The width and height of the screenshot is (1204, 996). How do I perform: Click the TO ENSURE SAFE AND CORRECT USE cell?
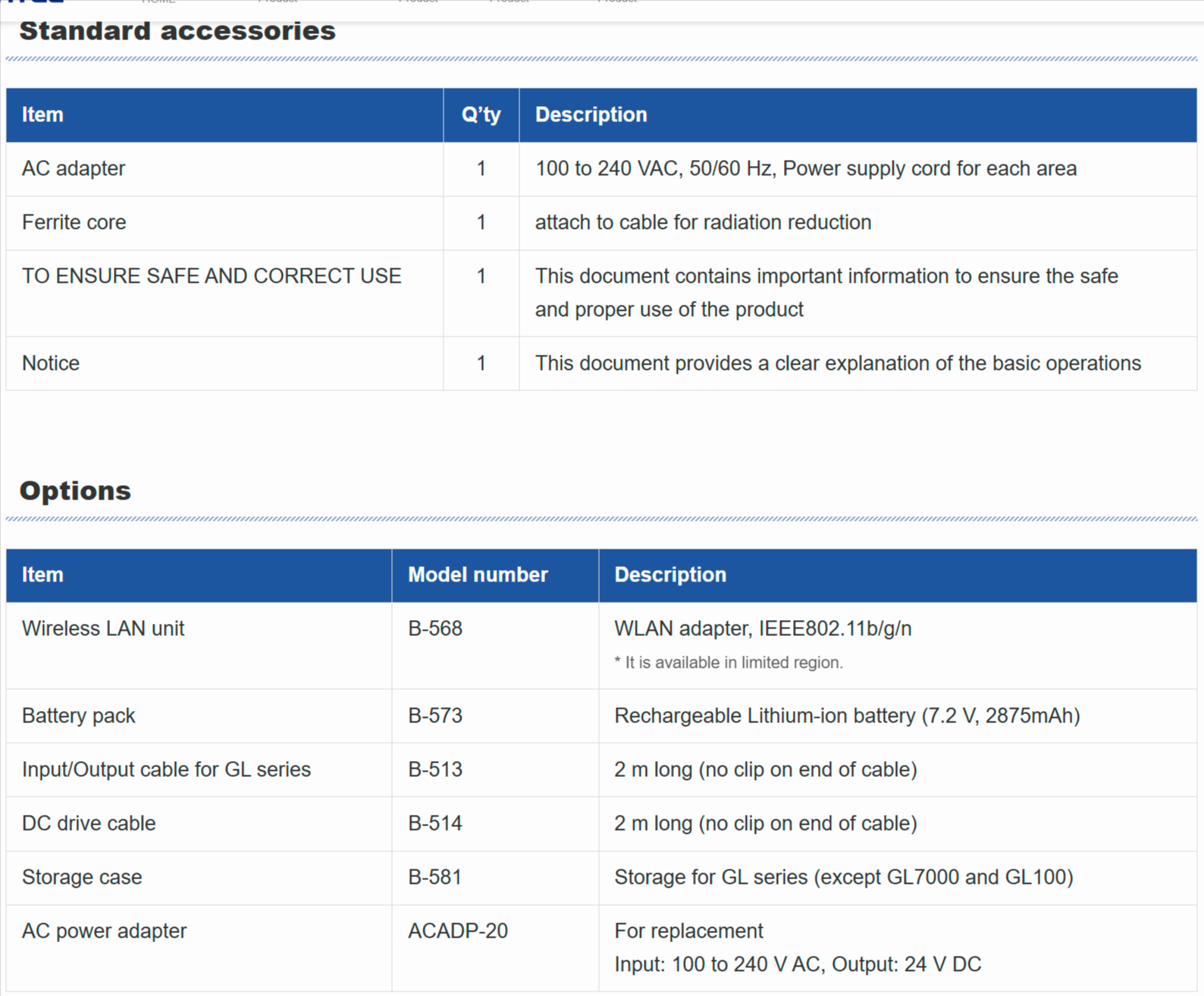(x=212, y=276)
